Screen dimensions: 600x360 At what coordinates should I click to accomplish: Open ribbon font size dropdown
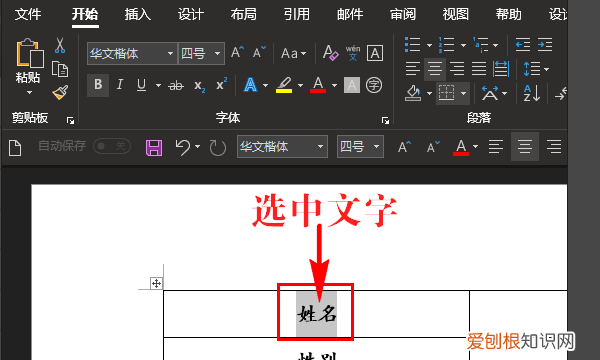[x=217, y=53]
